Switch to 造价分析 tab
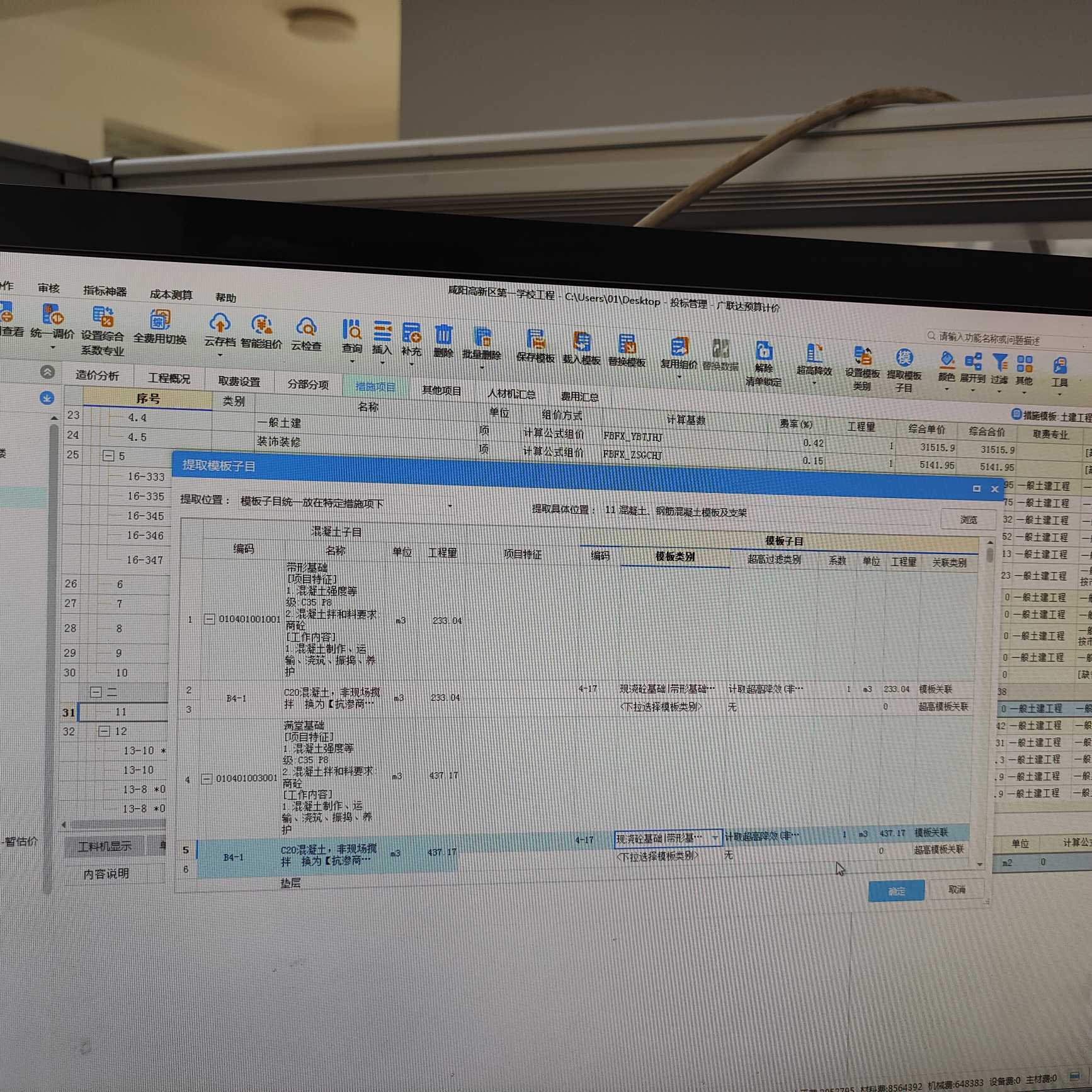 [97, 375]
